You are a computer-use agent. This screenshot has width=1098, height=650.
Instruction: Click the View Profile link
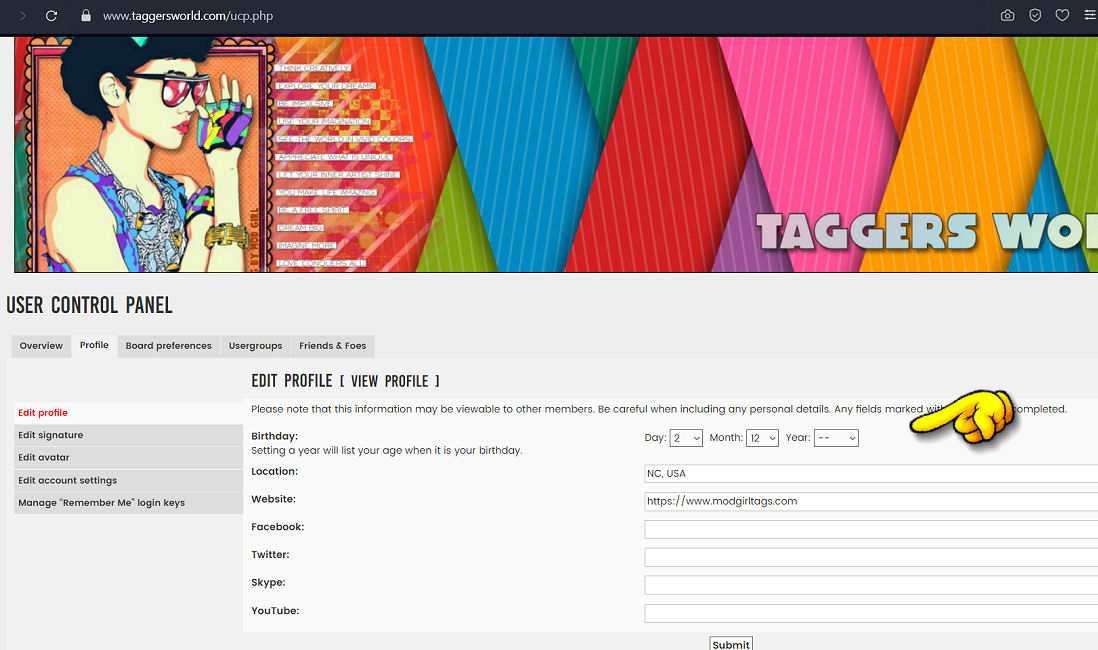(x=396, y=381)
